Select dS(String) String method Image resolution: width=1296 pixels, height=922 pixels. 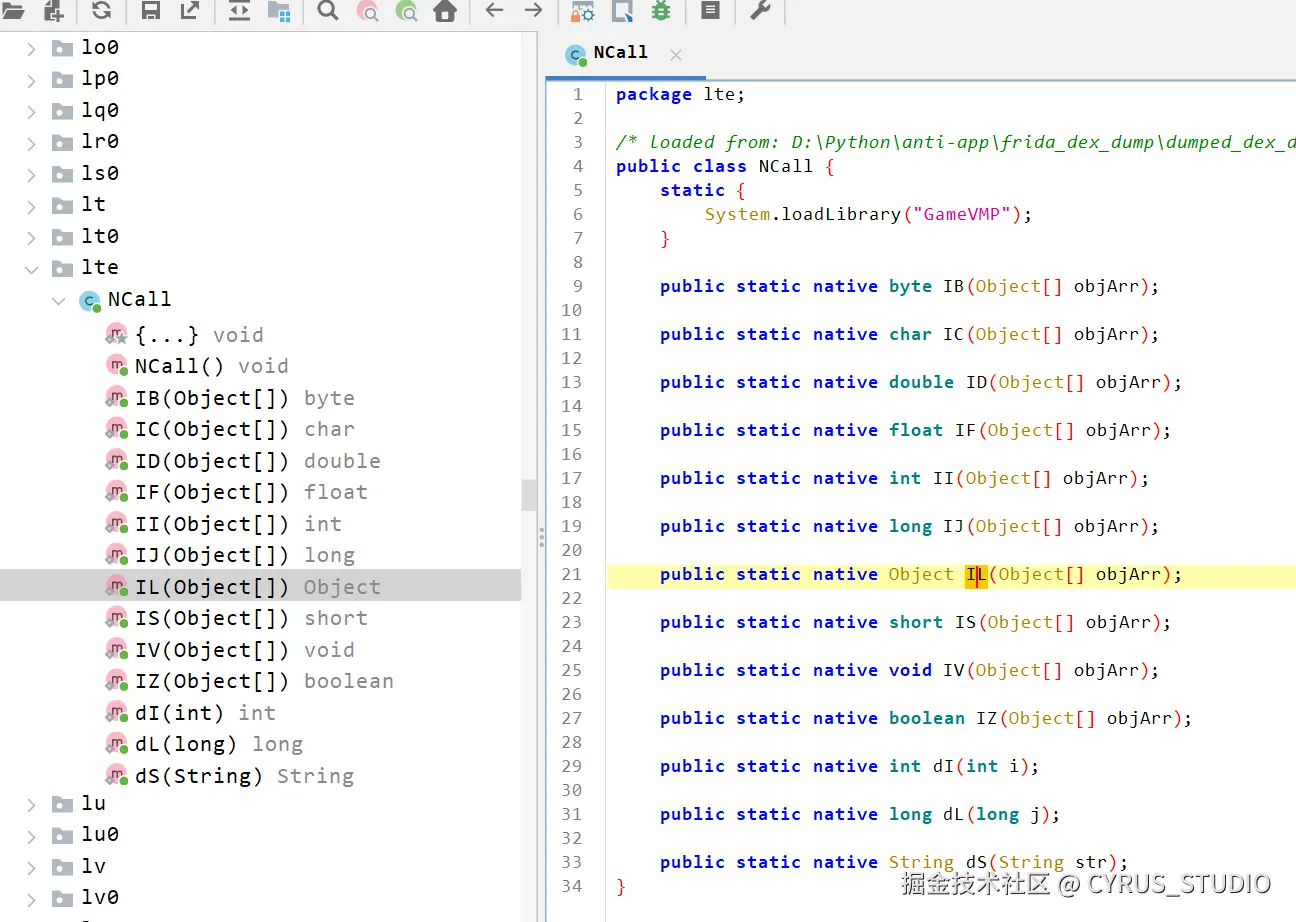tap(244, 776)
